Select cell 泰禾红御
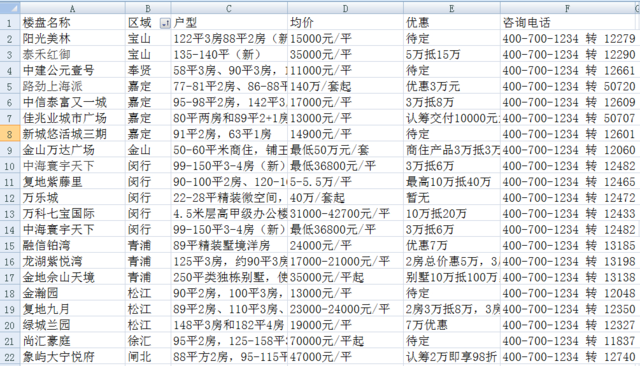 click(x=73, y=54)
